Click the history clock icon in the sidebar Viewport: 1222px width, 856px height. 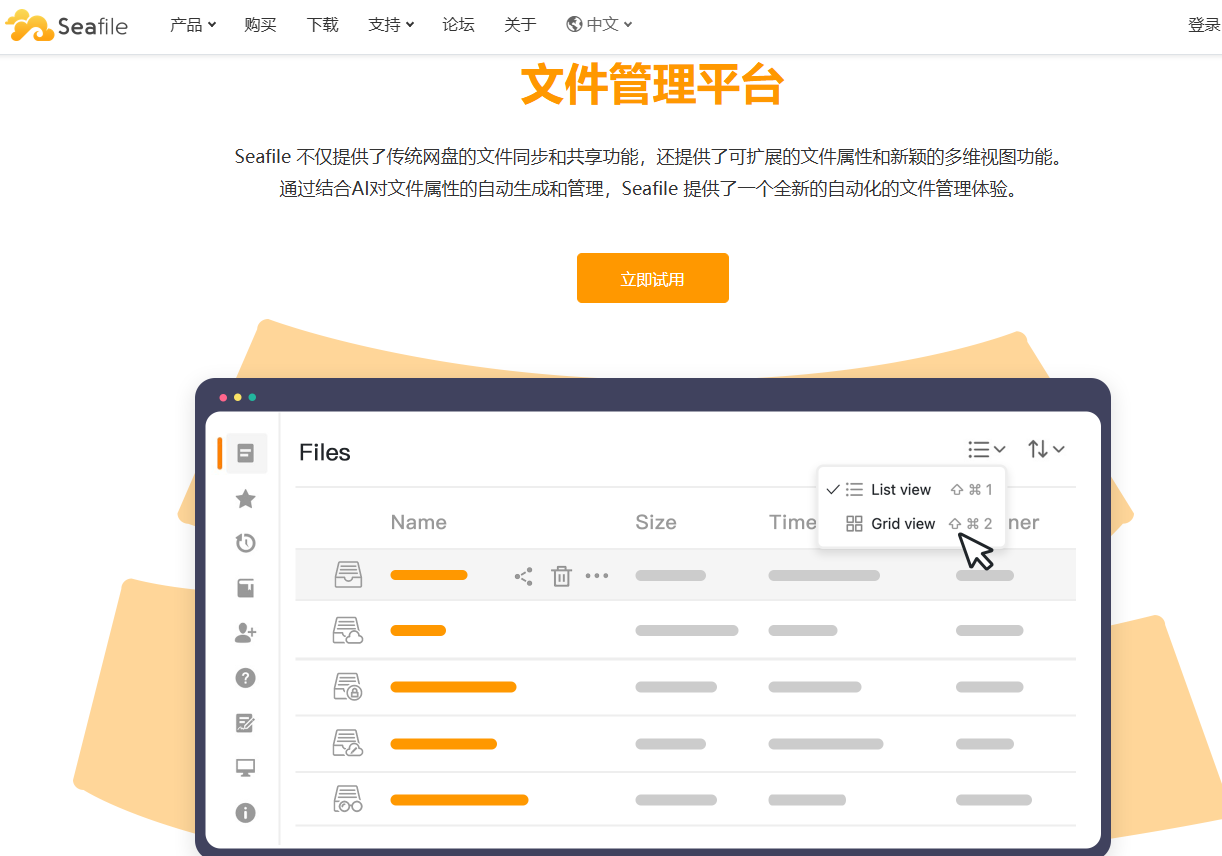click(x=245, y=543)
